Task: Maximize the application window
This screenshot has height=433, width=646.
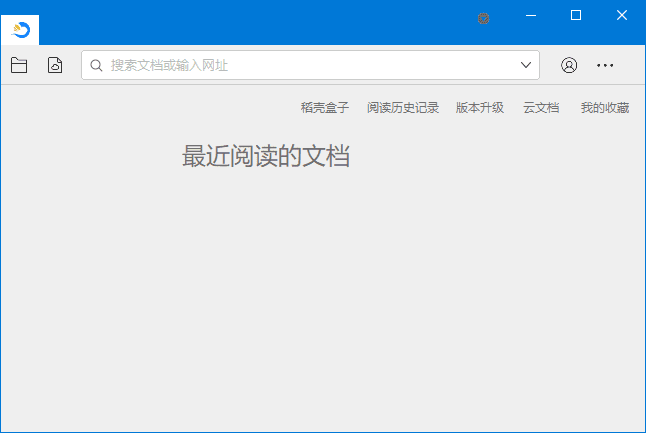Action: pos(576,15)
